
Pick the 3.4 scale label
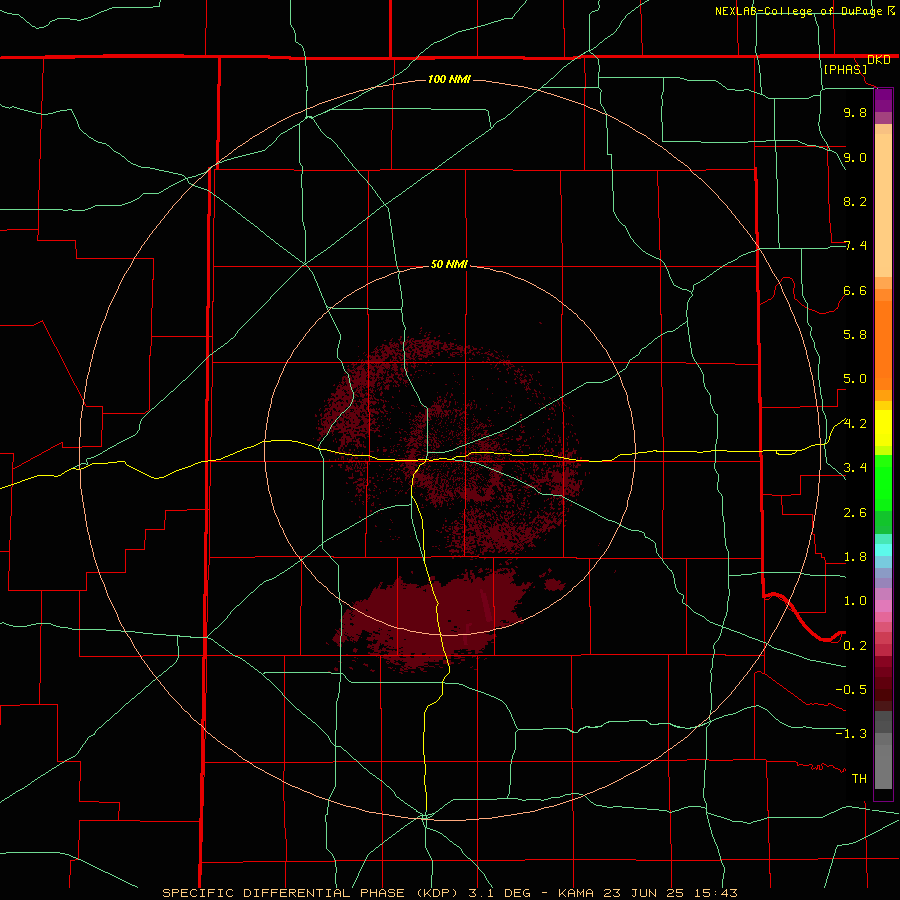click(855, 467)
